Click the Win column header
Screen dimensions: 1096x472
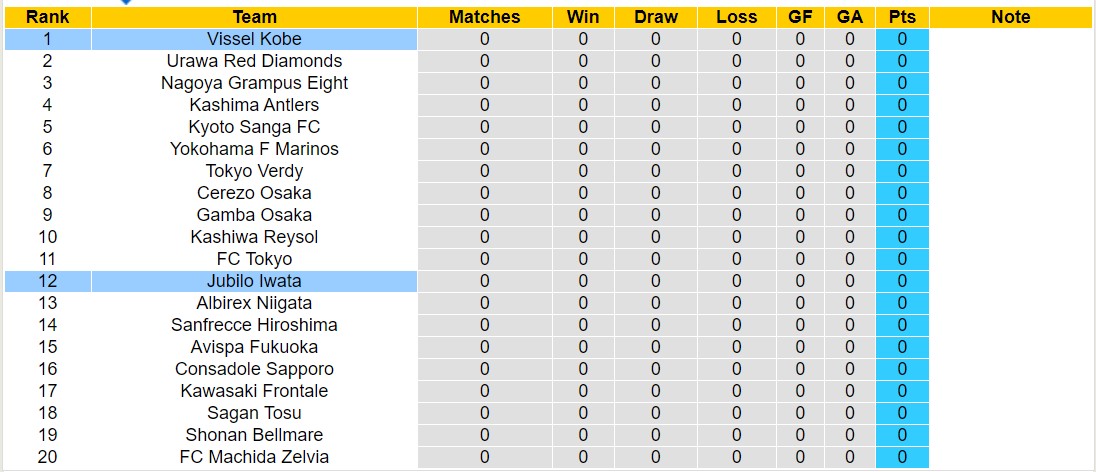tap(583, 17)
